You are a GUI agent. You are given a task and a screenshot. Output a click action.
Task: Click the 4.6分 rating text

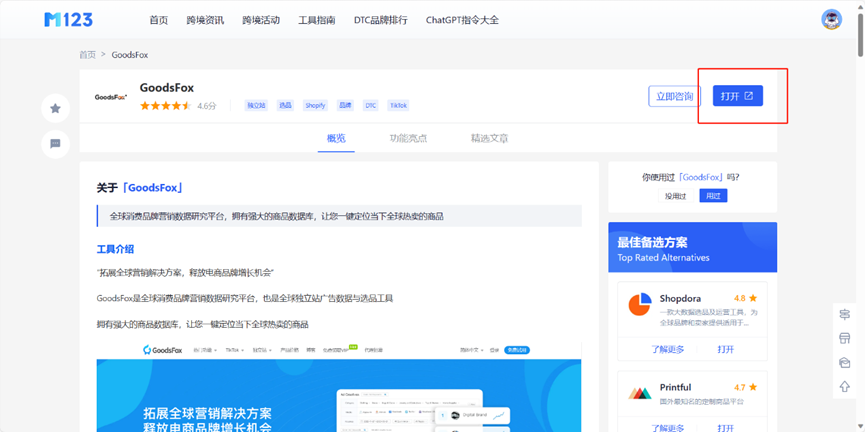pos(207,106)
